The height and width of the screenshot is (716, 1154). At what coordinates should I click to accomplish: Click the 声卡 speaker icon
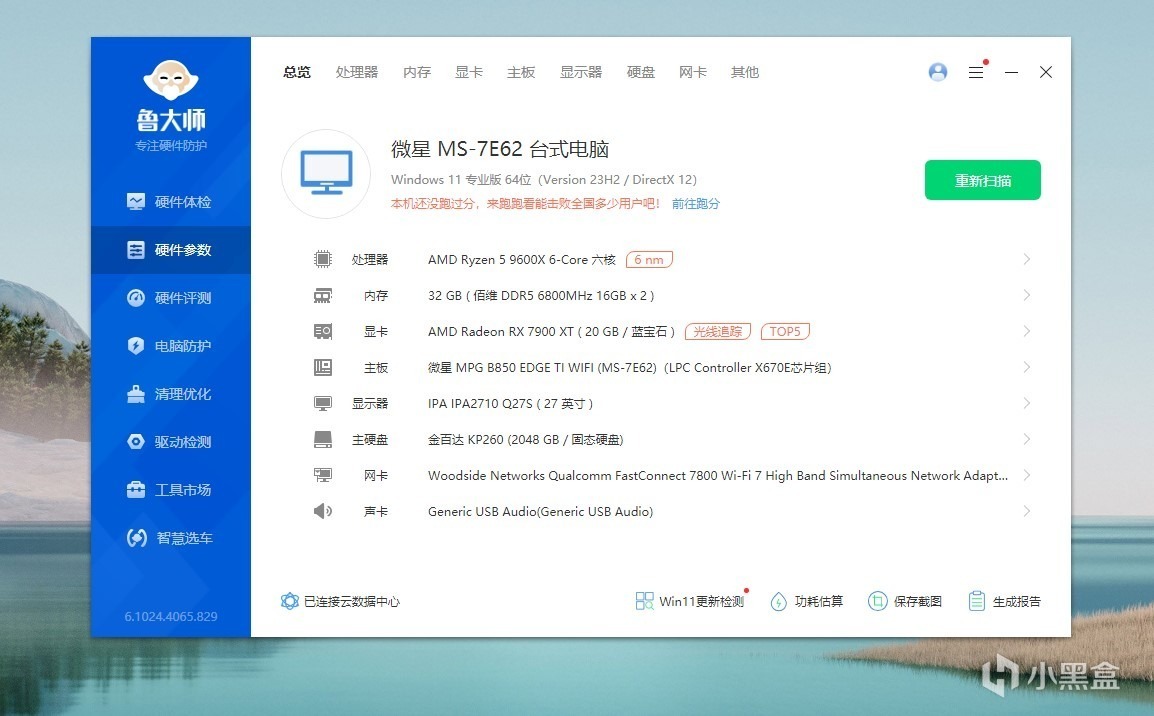[x=322, y=511]
